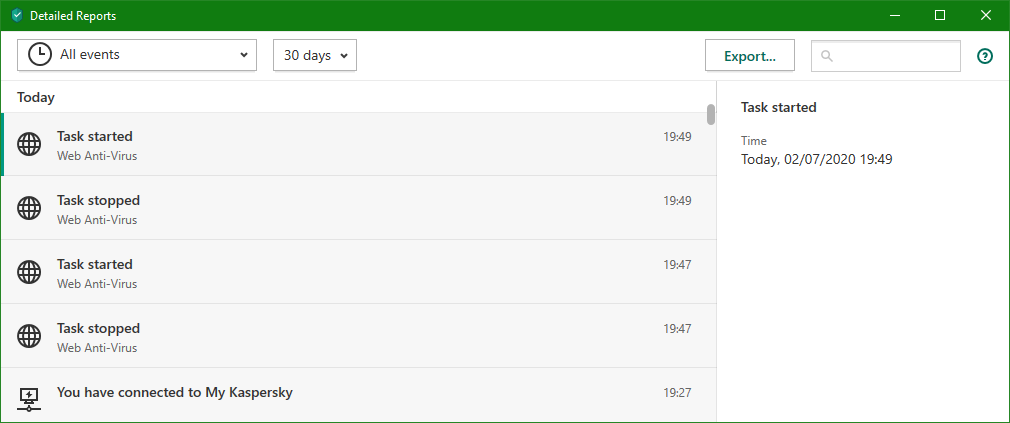Viewport: 1010px width, 423px height.
Task: Click the help question mark icon
Action: 985,56
